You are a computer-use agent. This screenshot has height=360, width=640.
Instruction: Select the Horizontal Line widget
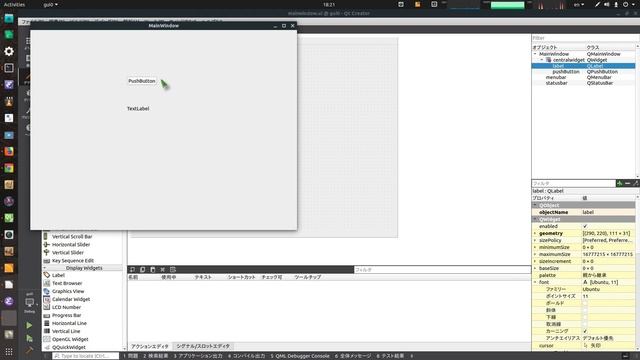tap(65, 323)
